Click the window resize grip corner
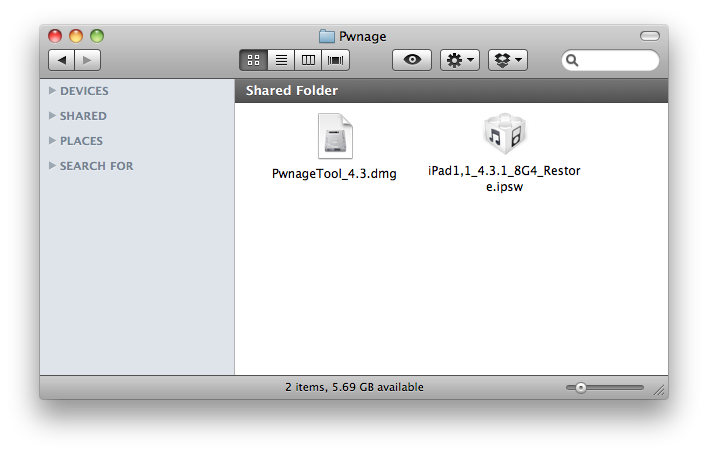Viewport: 708px width, 454px height. [659, 389]
